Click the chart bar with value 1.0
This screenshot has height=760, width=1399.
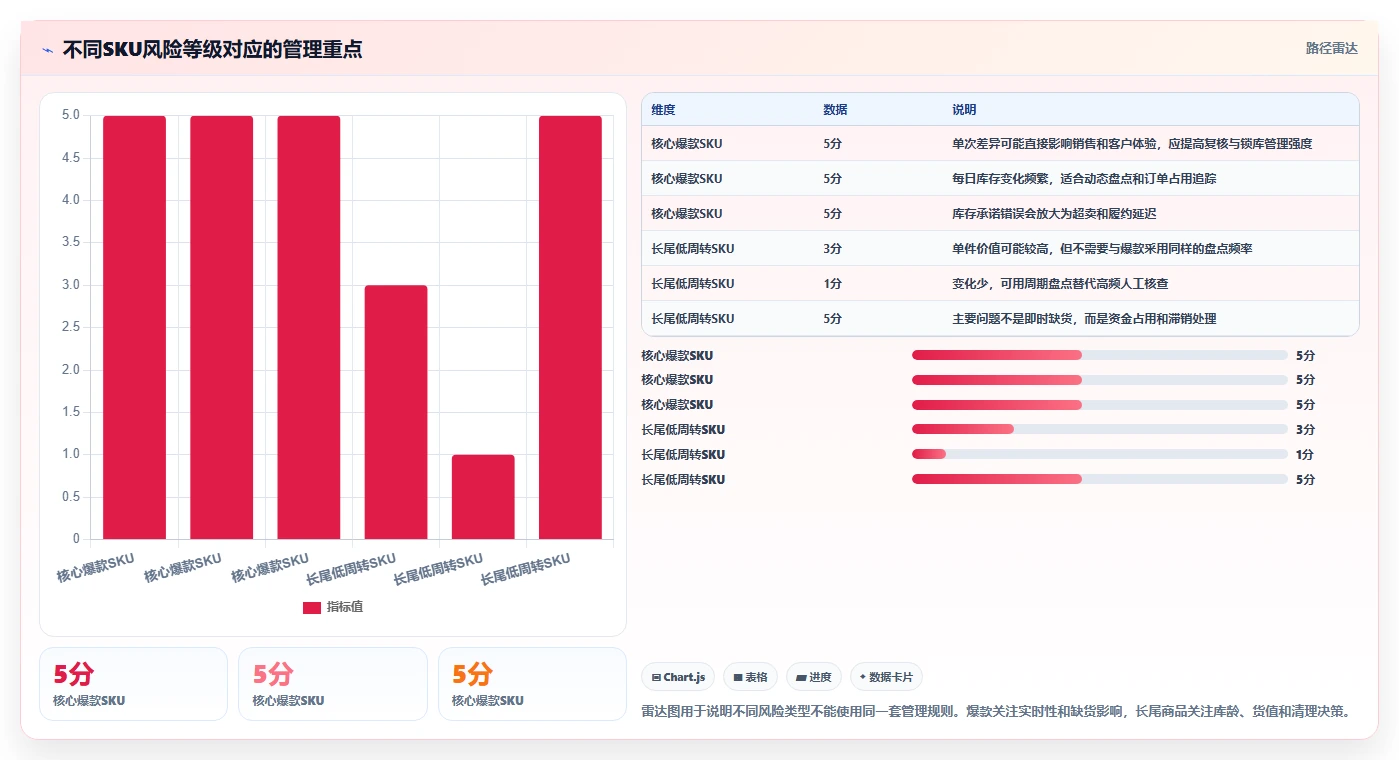point(483,497)
